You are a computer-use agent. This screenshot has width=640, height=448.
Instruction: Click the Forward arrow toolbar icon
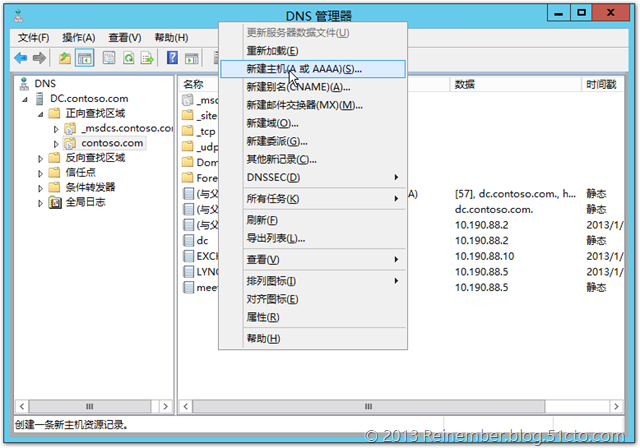click(39, 58)
